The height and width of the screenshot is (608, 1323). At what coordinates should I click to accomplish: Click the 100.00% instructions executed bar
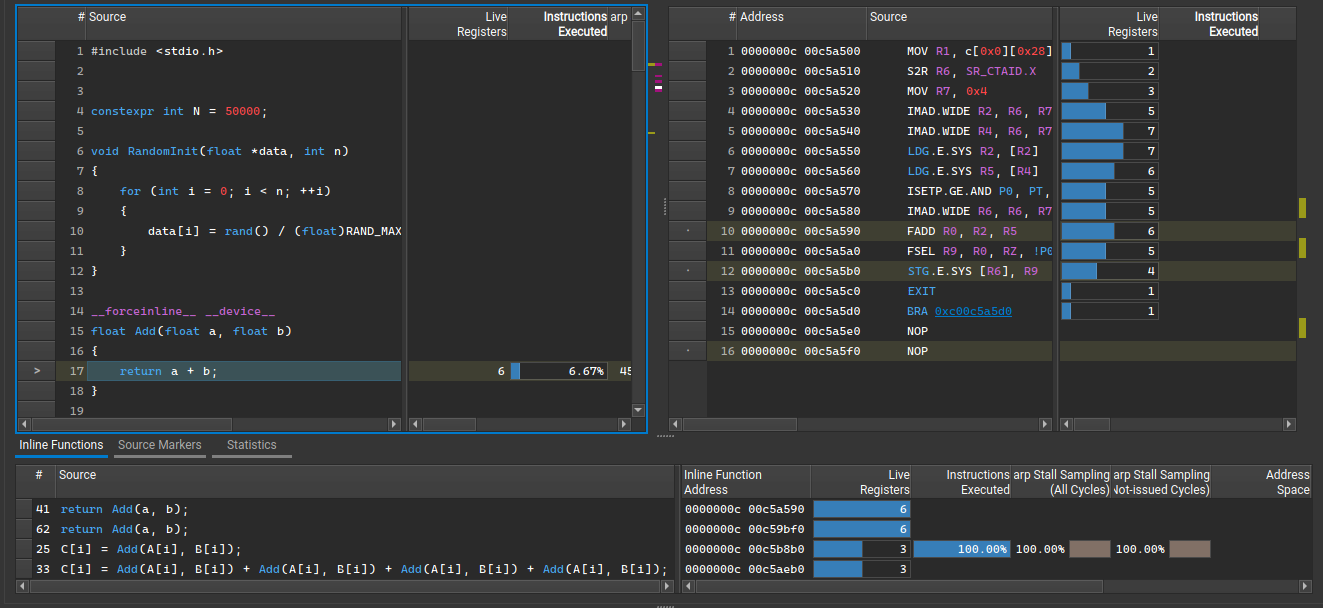tap(961, 549)
